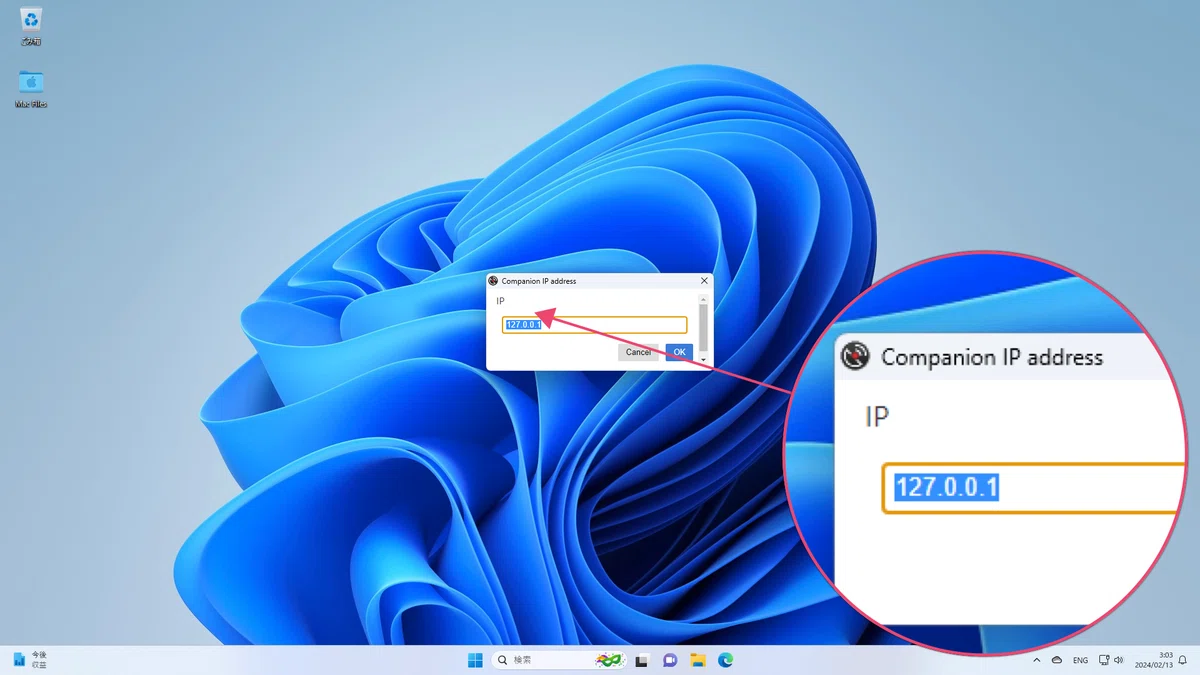Close the Companion IP address dialog
1200x675 pixels.
(x=704, y=281)
